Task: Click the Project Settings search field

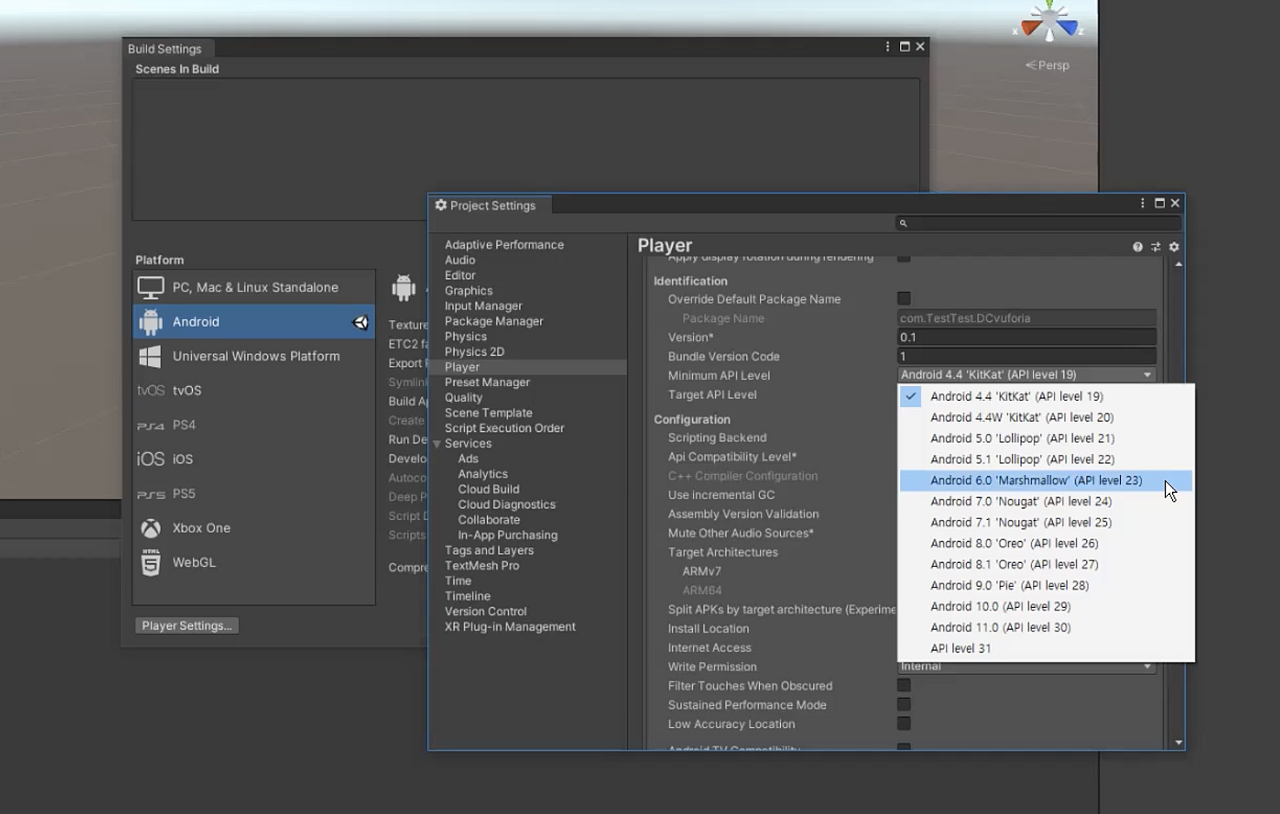Action: 1038,224
